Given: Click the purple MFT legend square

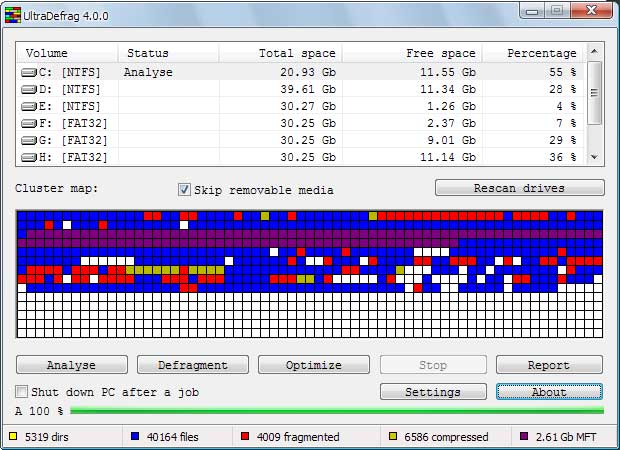Looking at the screenshot, I should pos(524,436).
